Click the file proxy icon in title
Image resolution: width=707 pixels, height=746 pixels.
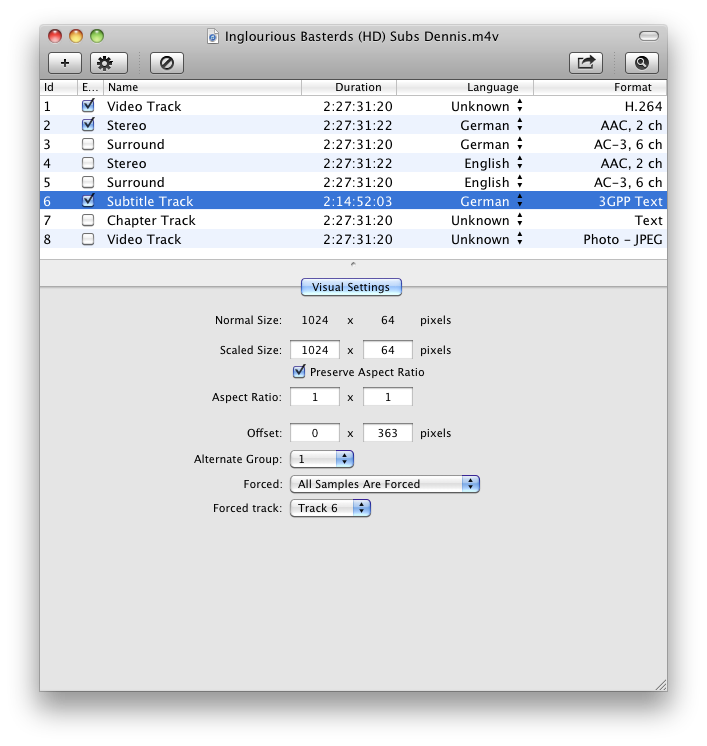coord(213,36)
